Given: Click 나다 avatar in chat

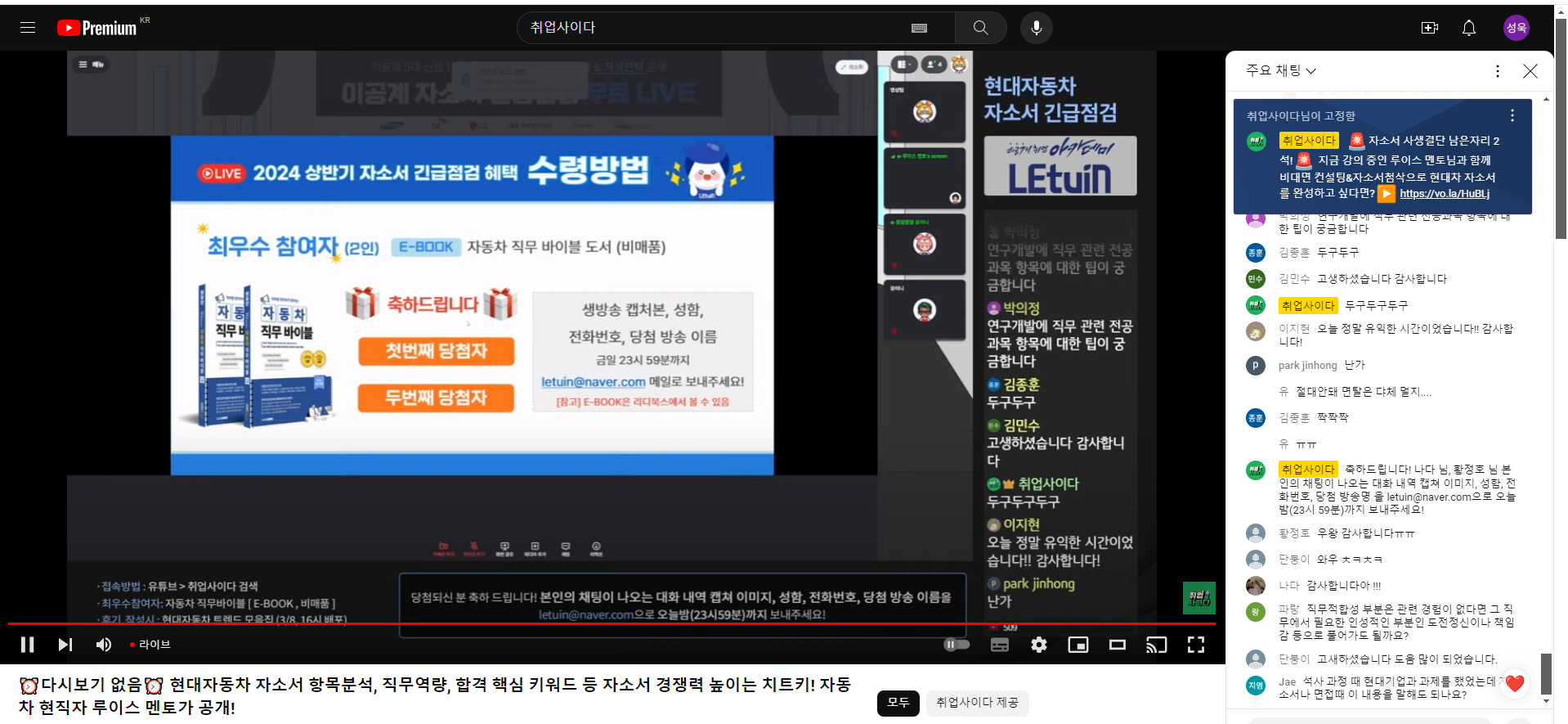Looking at the screenshot, I should [x=1256, y=586].
